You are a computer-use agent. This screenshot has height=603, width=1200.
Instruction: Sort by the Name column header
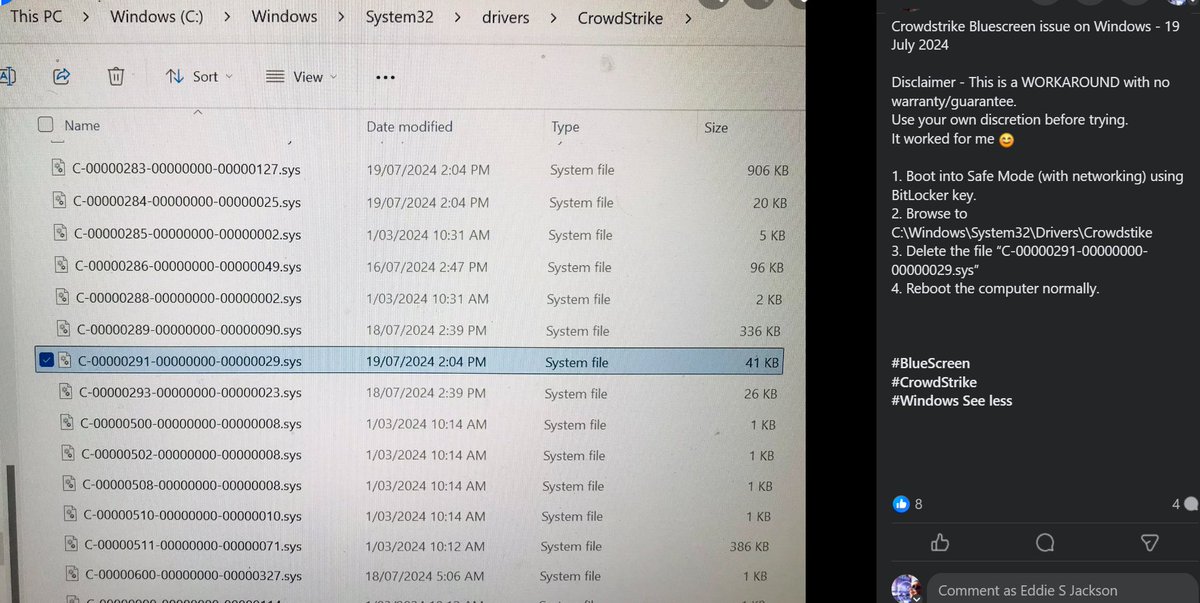pyautogui.click(x=82, y=125)
